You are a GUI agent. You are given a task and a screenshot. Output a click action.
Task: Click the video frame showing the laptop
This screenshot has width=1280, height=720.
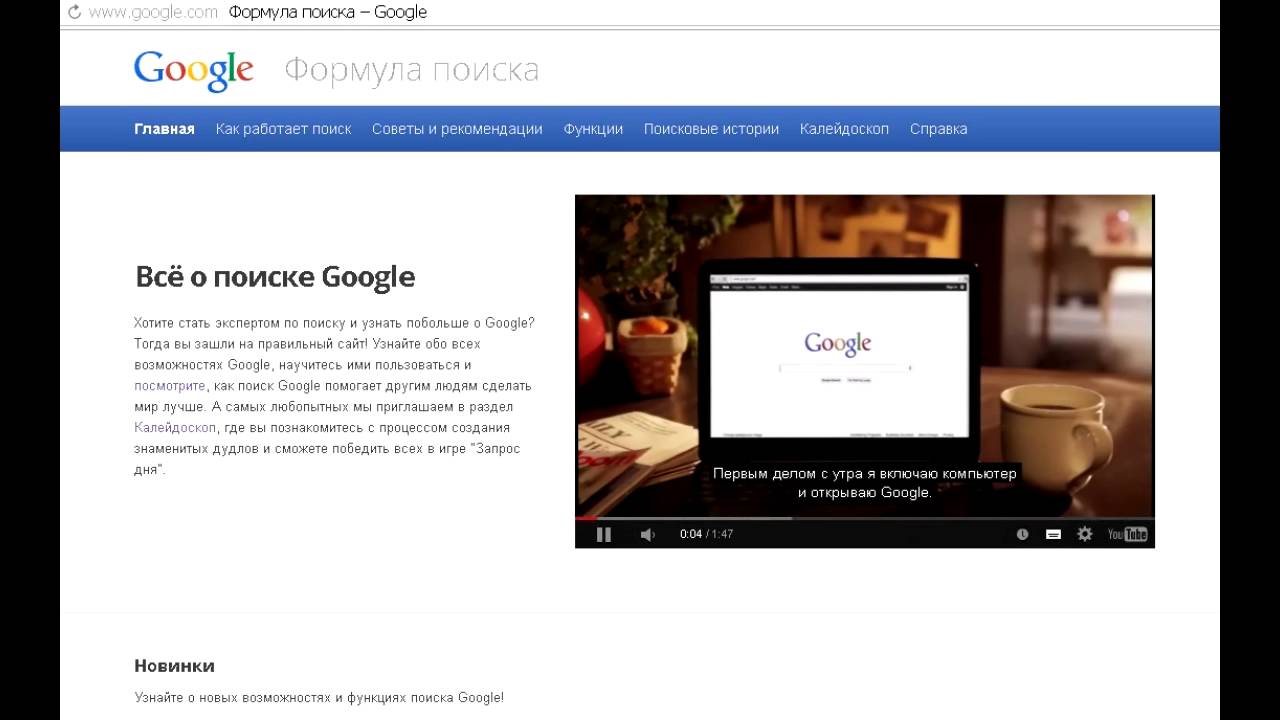[864, 355]
